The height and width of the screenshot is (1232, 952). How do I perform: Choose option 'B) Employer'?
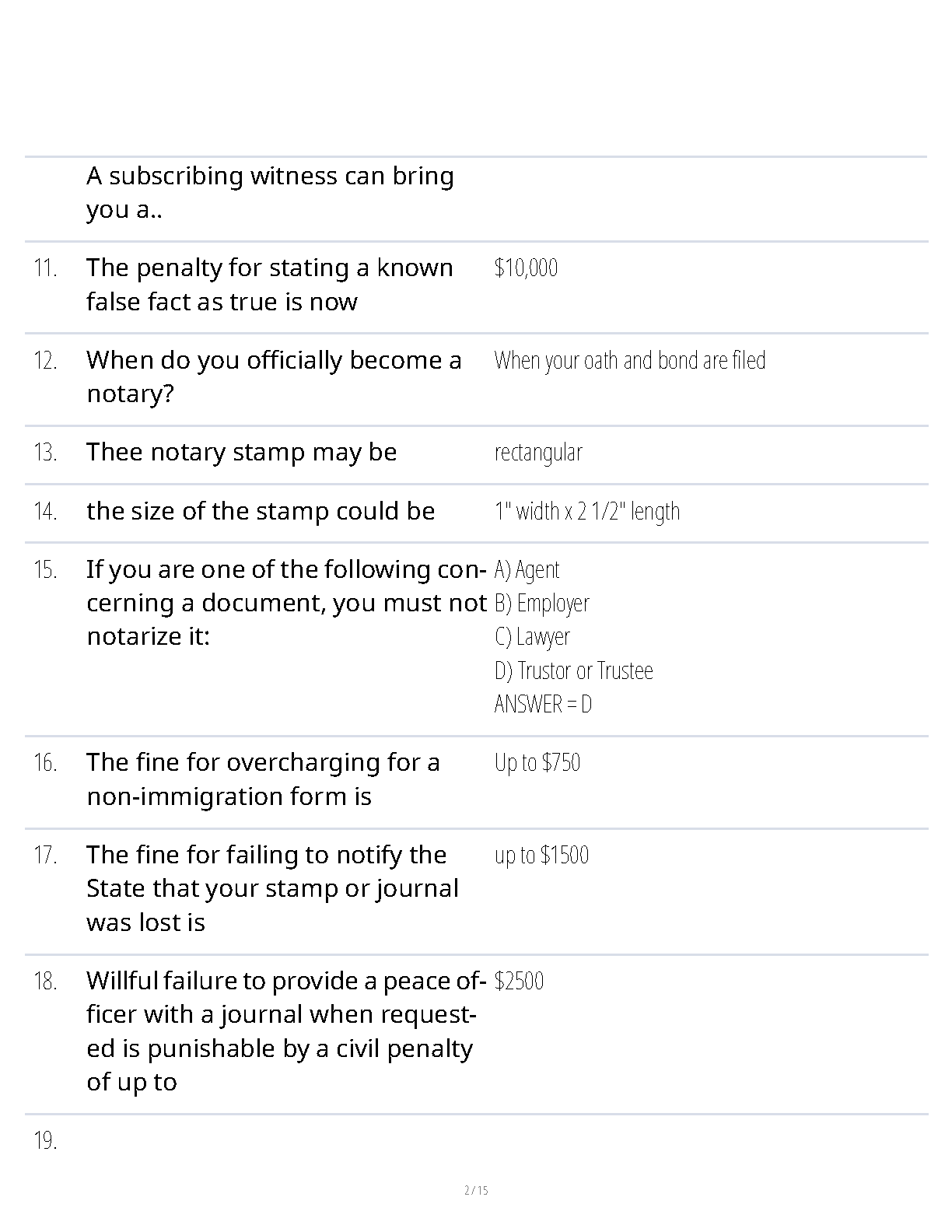pos(541,603)
